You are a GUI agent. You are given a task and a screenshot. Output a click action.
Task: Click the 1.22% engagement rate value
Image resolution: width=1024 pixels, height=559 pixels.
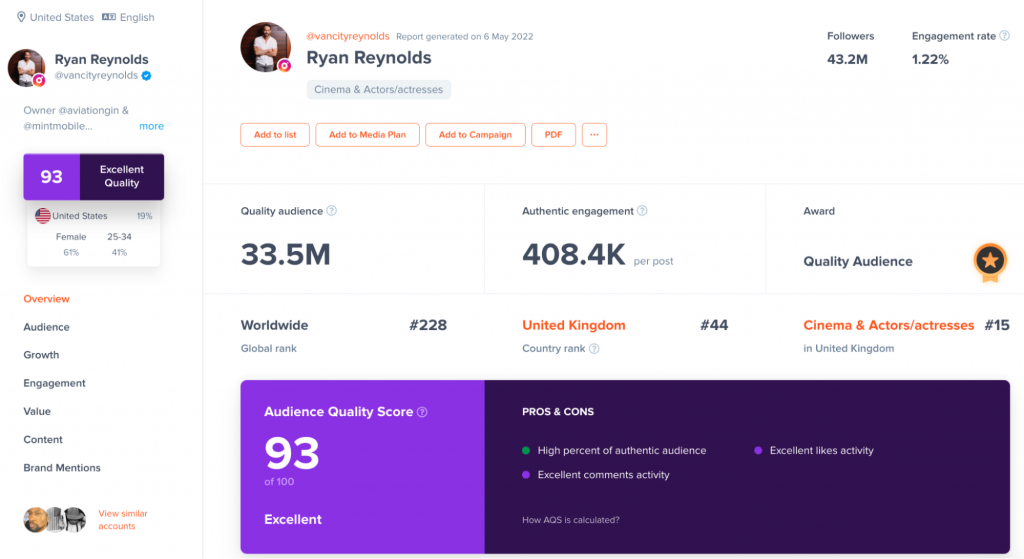930,59
